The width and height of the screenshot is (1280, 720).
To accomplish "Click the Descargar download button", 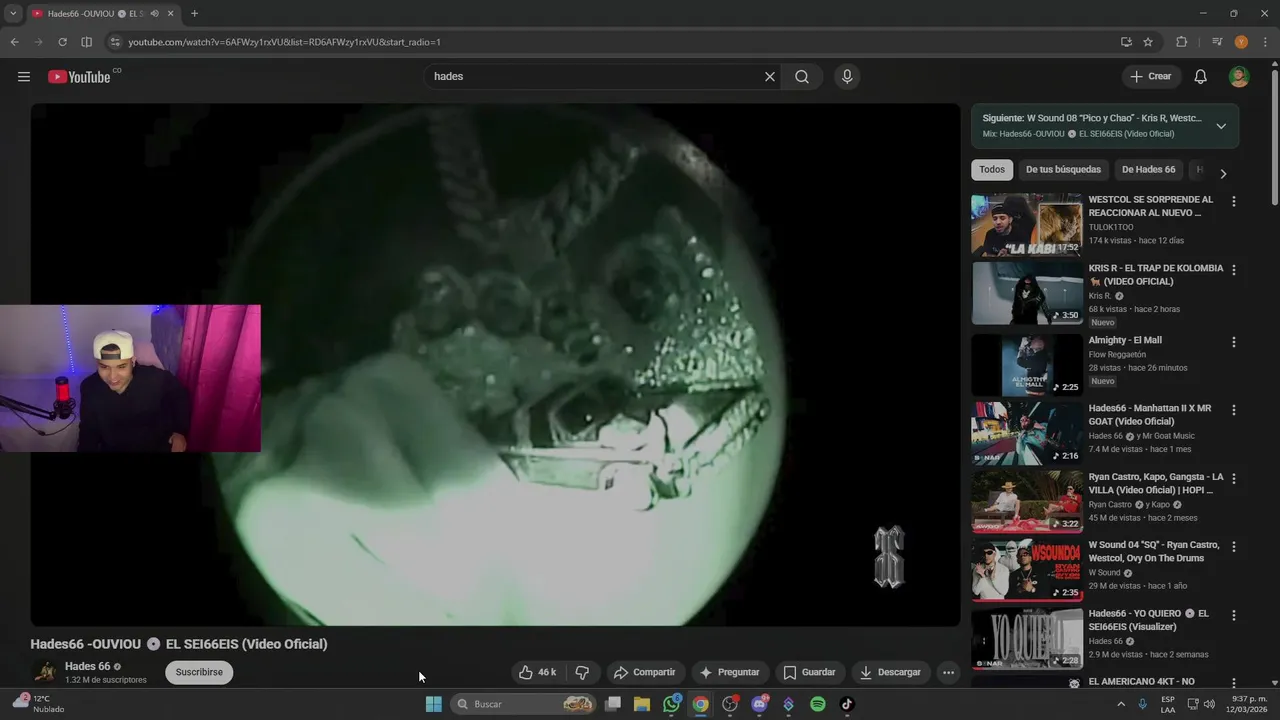I will 890,672.
